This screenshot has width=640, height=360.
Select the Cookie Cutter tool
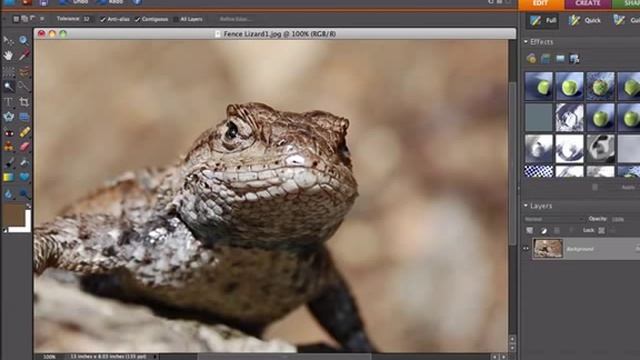coord(8,117)
